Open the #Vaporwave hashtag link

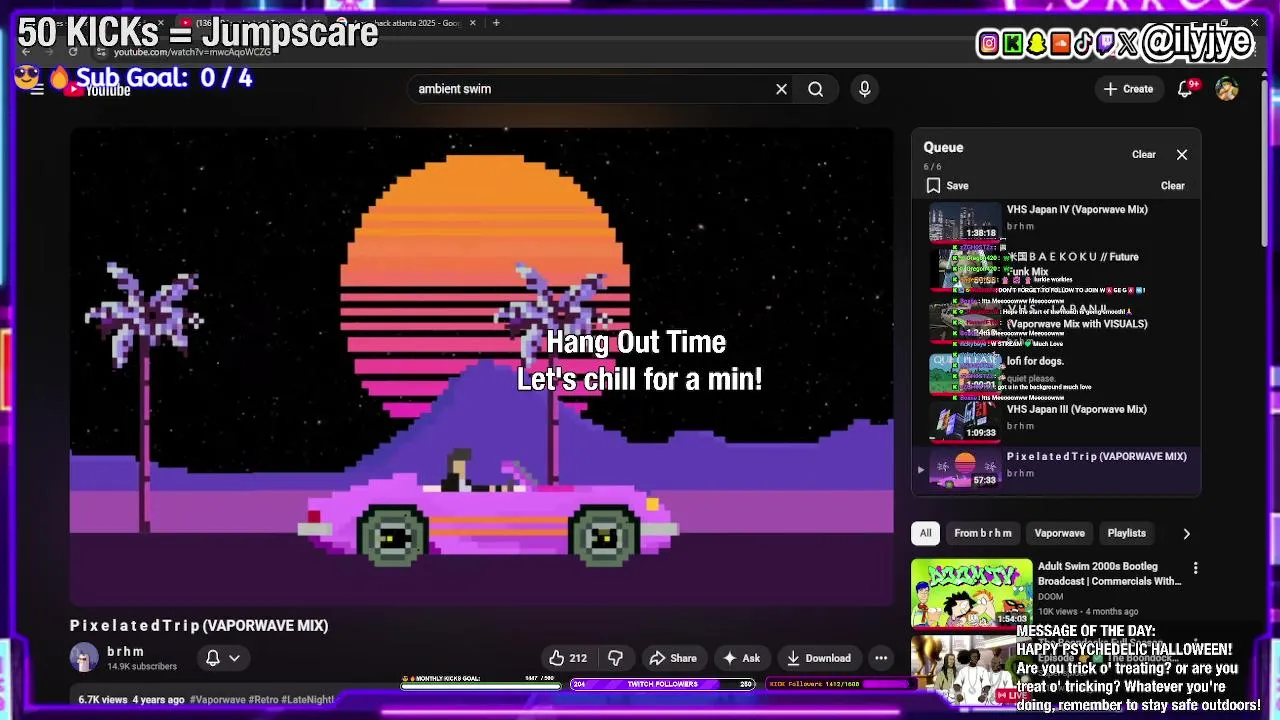(x=217, y=700)
